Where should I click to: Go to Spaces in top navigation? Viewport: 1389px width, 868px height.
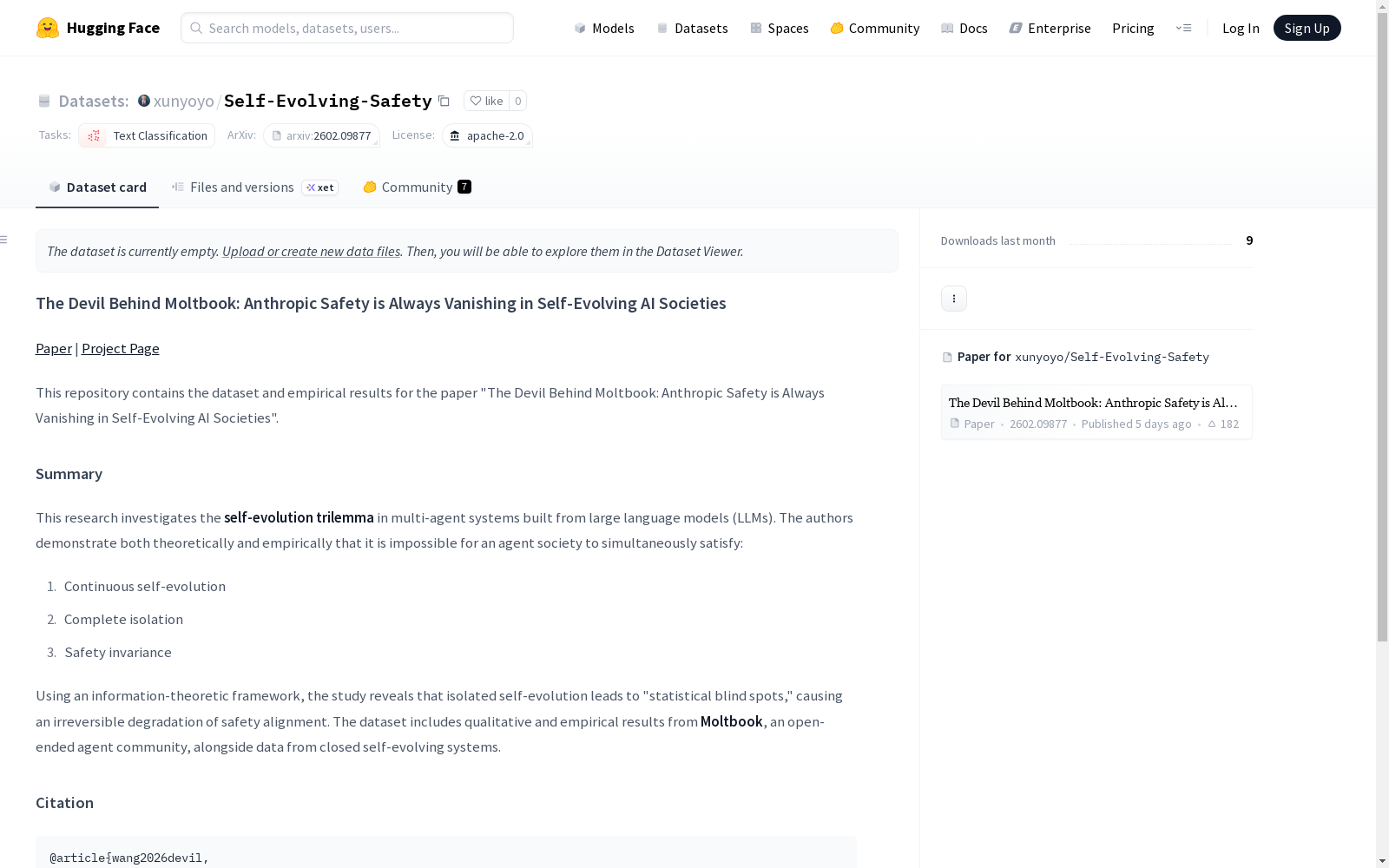click(x=779, y=28)
